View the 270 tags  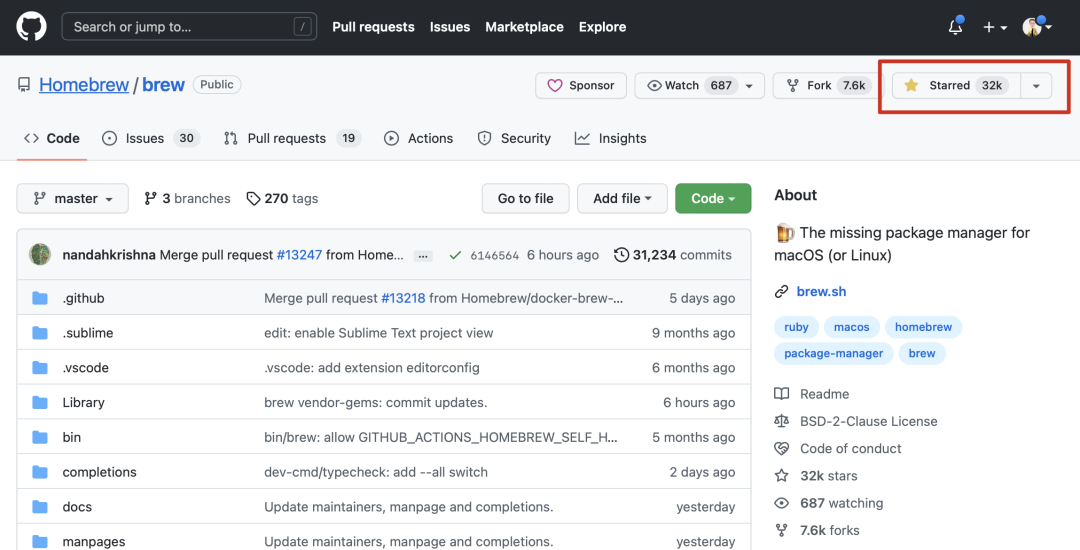(x=282, y=198)
